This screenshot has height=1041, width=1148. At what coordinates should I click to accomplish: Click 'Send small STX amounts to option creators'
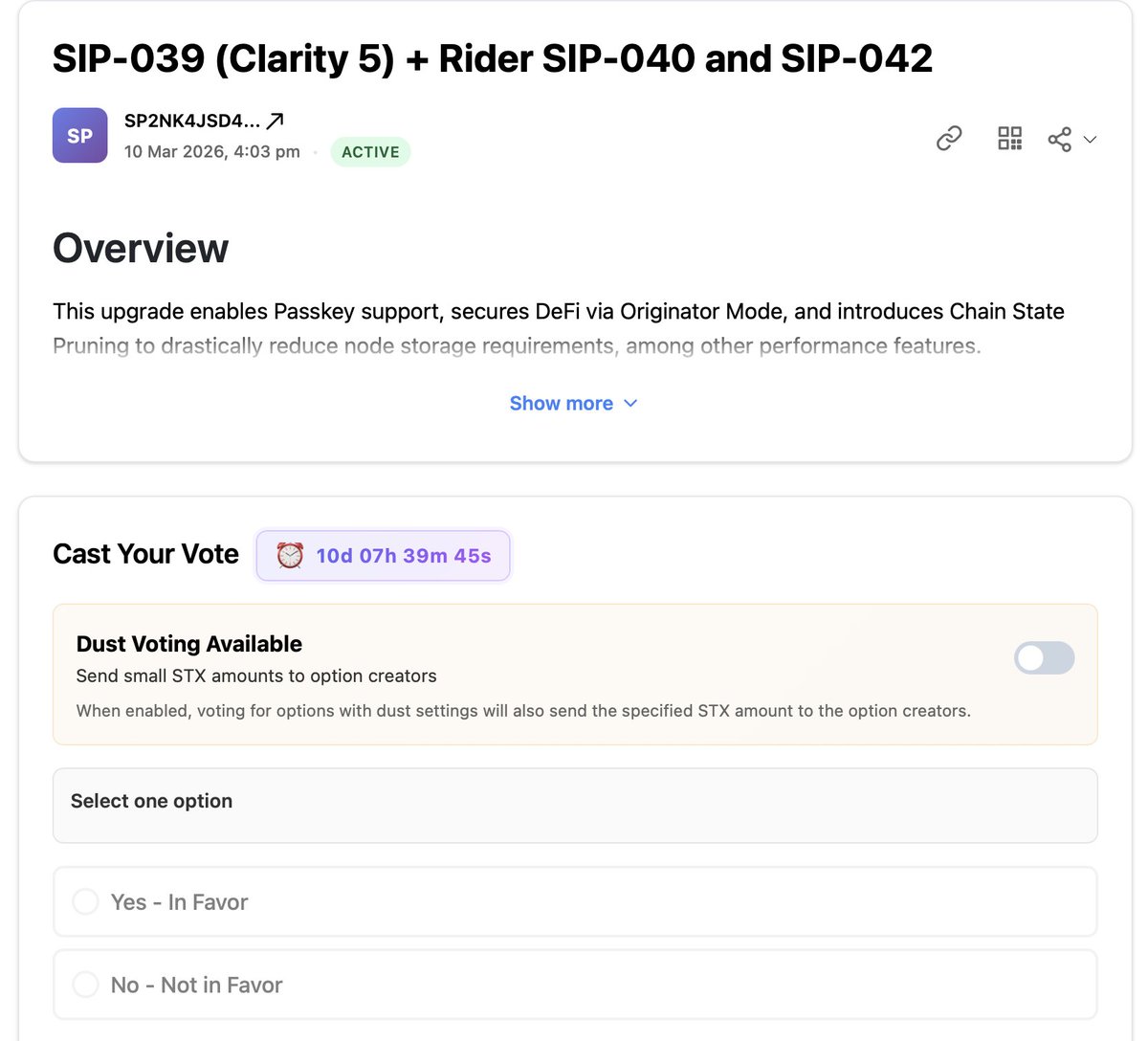(x=256, y=676)
